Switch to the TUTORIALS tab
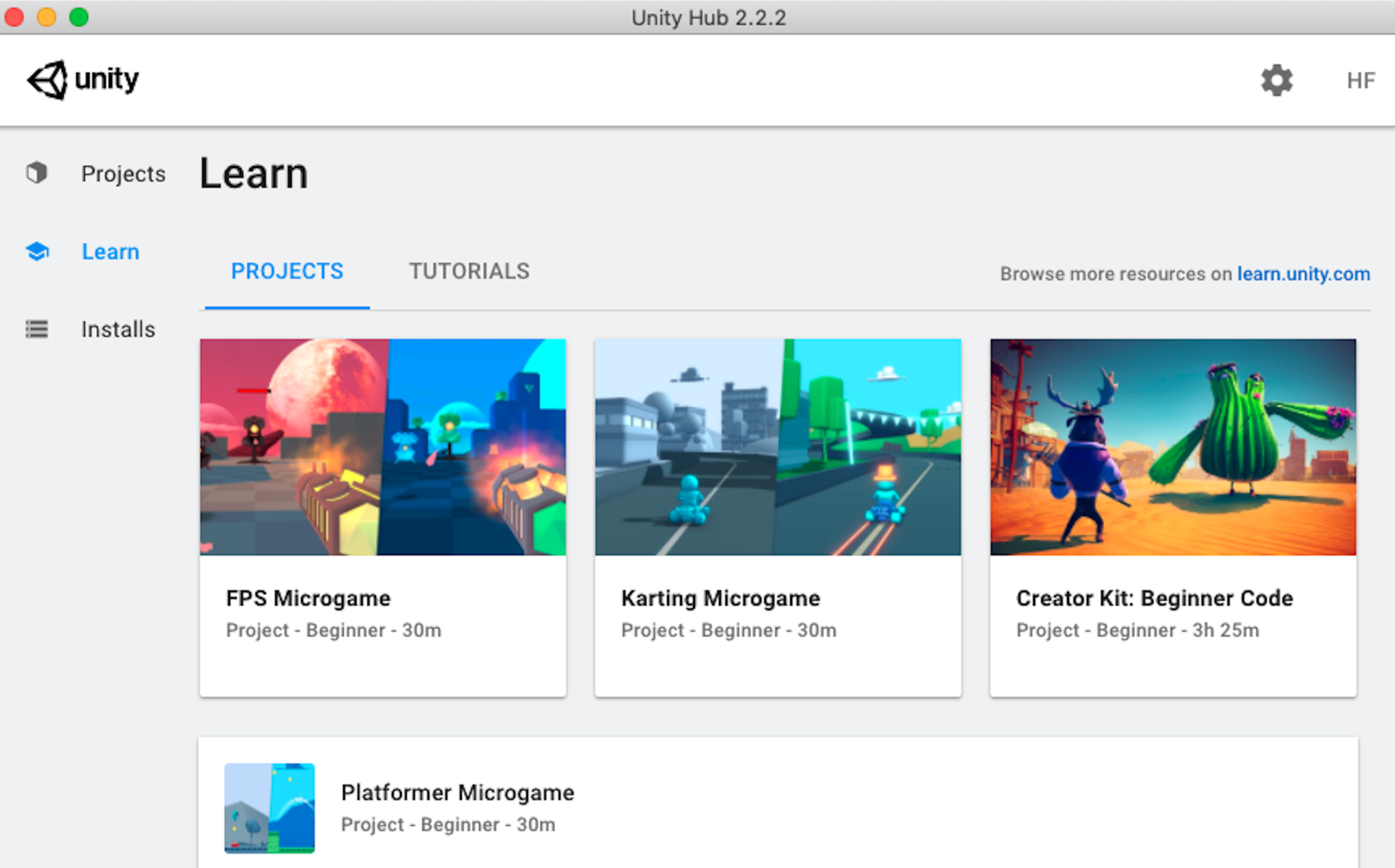 click(x=469, y=271)
